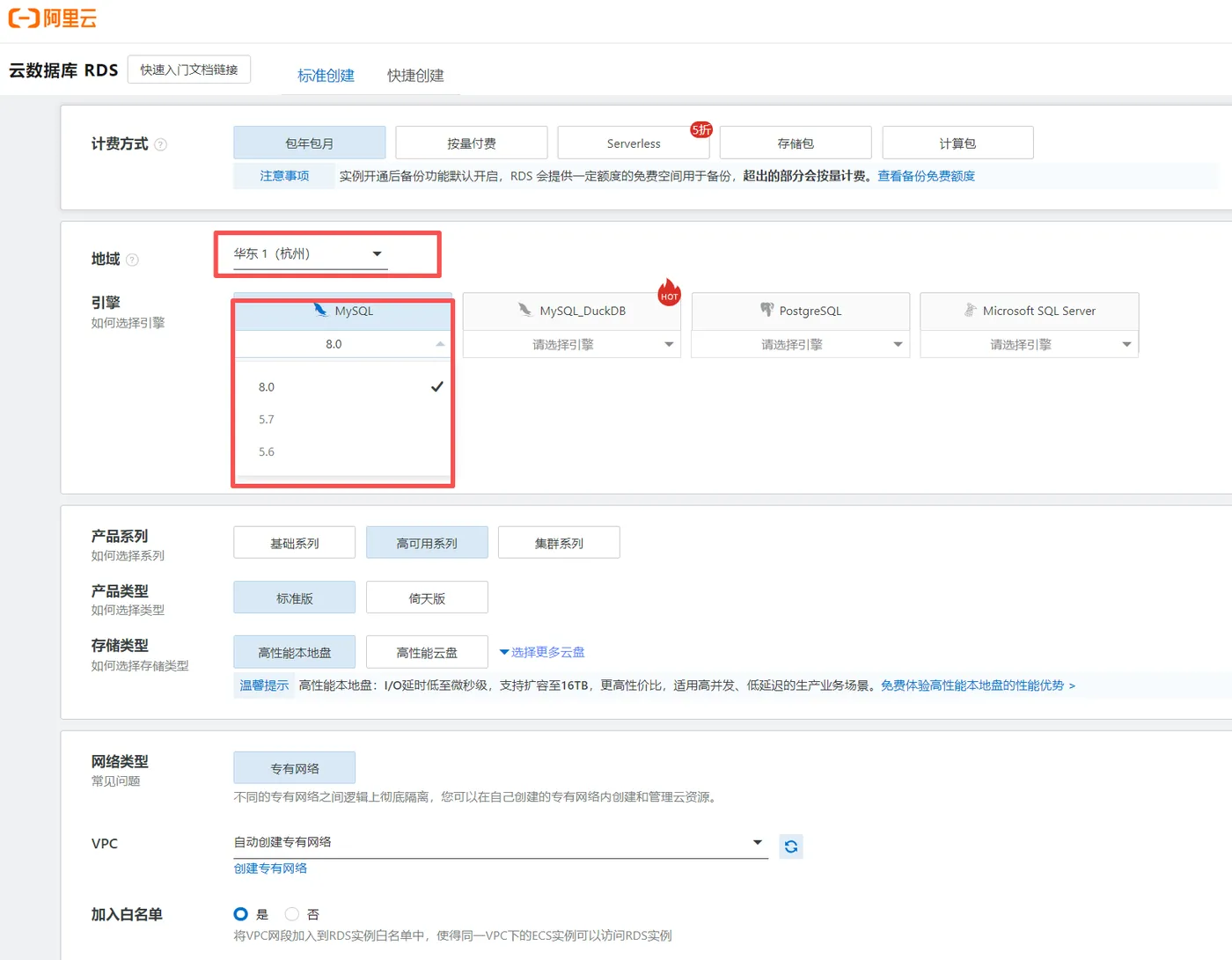The image size is (1232, 960).
Task: Click the MySQL dolphin engine icon
Action: 321,310
